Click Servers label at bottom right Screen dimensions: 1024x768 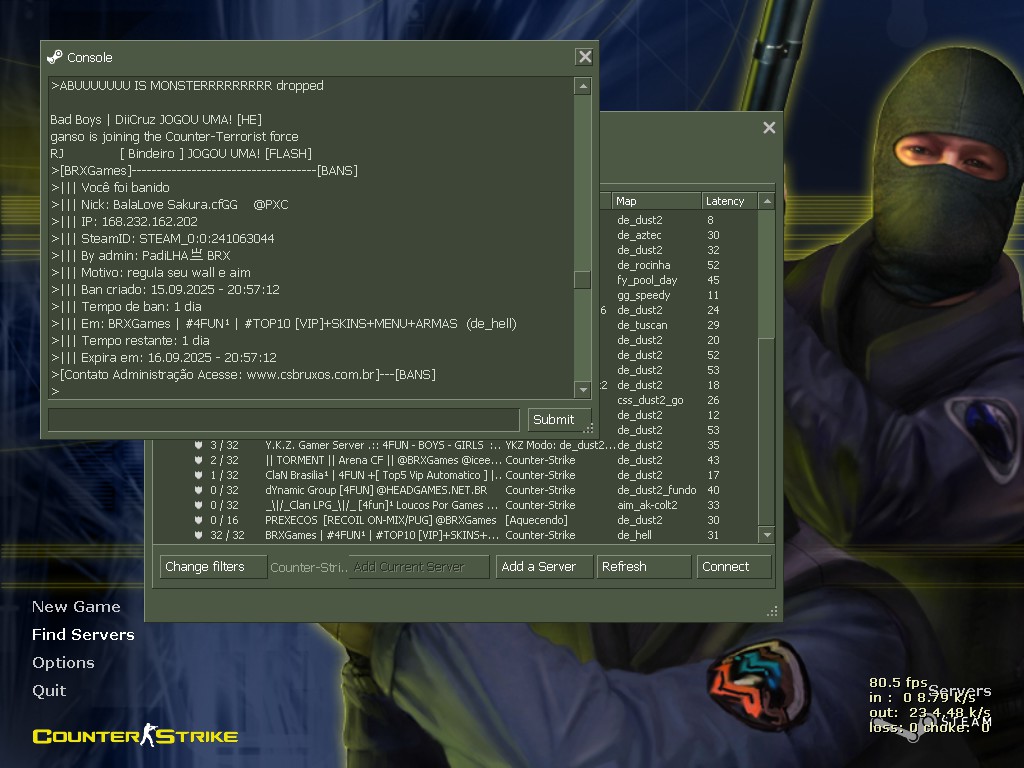[x=959, y=691]
